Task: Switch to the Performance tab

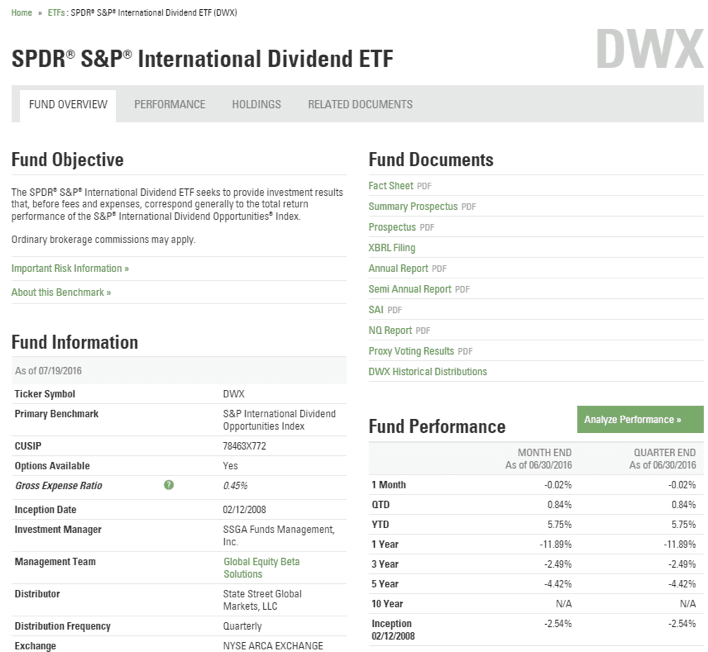Action: (x=170, y=105)
